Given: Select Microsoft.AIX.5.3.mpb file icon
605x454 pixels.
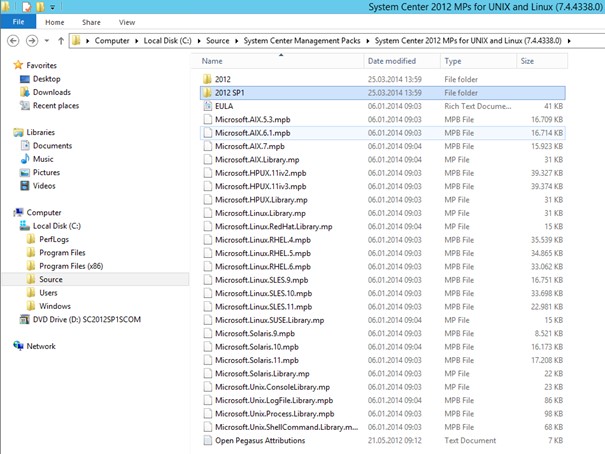Looking at the screenshot, I should coord(208,119).
